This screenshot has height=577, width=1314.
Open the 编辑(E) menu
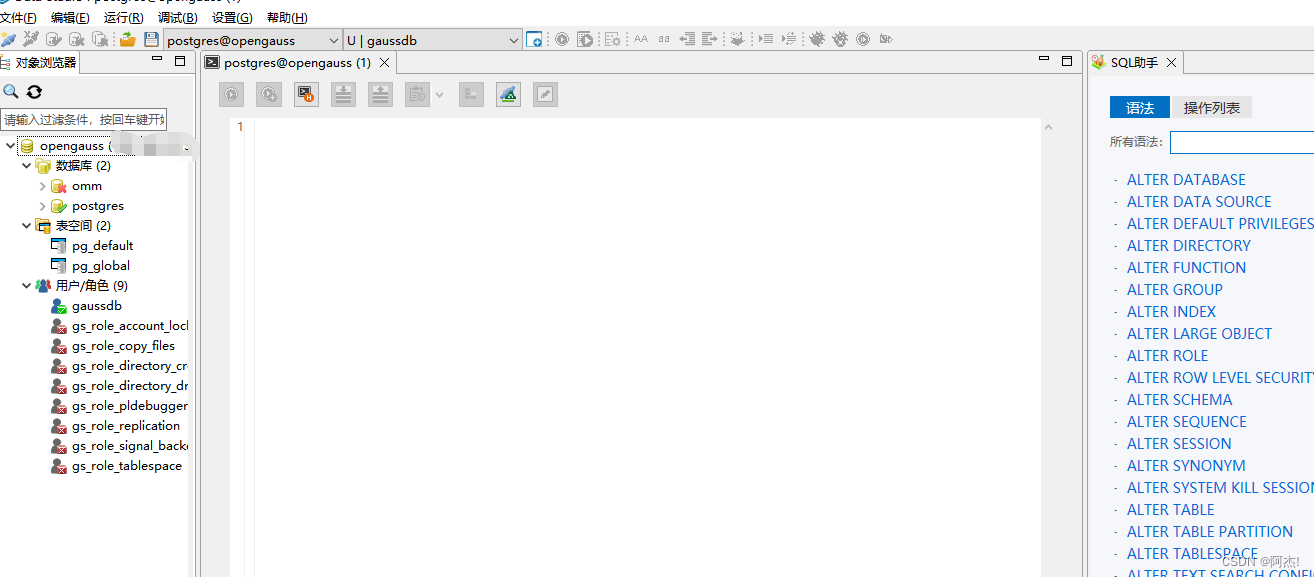[x=70, y=18]
